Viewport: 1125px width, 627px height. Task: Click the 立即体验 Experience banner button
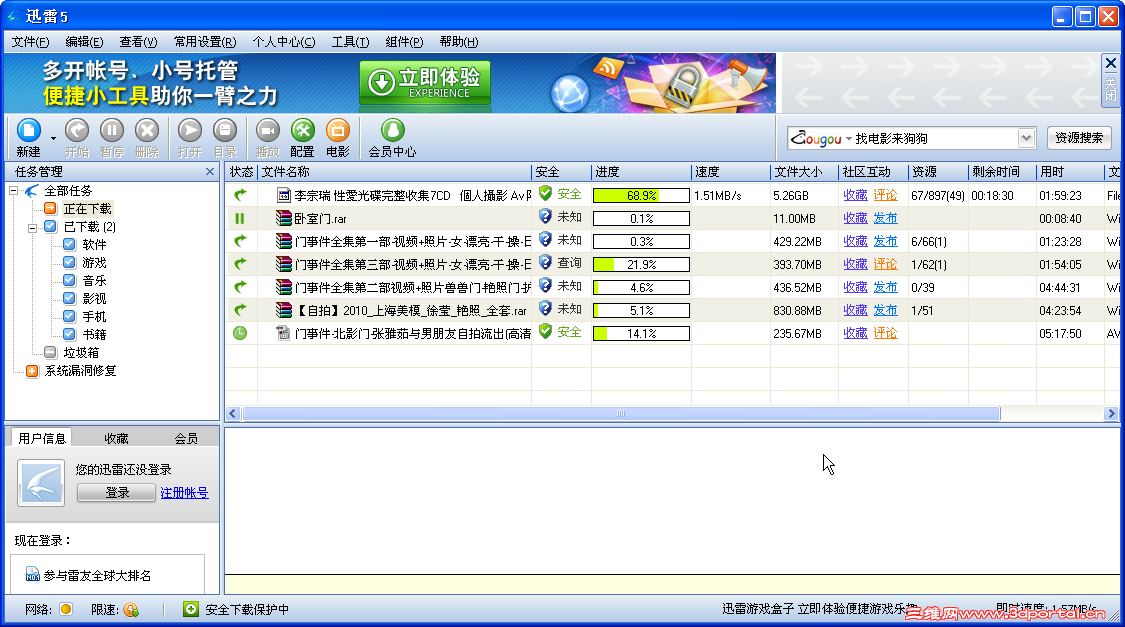425,83
